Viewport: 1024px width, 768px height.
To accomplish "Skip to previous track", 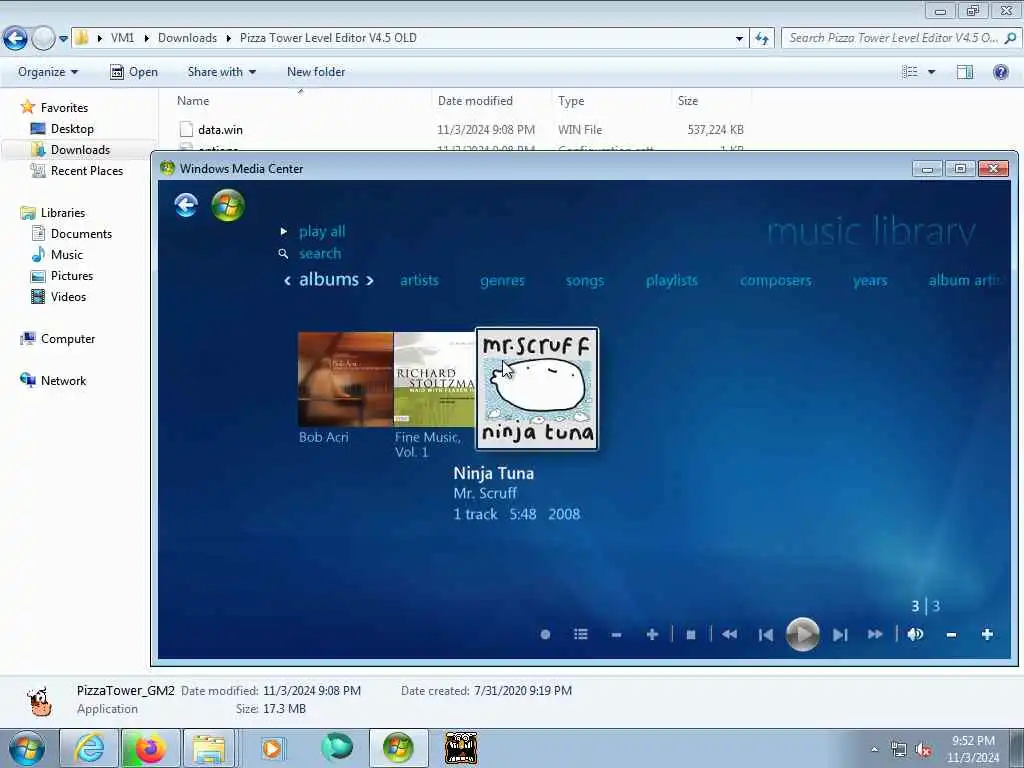I will click(x=766, y=634).
